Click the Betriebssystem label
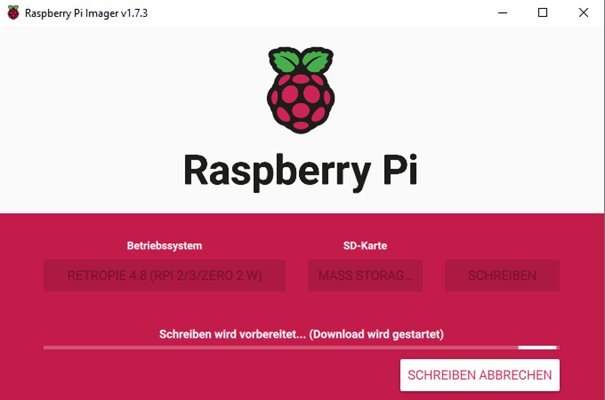605x400 pixels. (x=164, y=246)
